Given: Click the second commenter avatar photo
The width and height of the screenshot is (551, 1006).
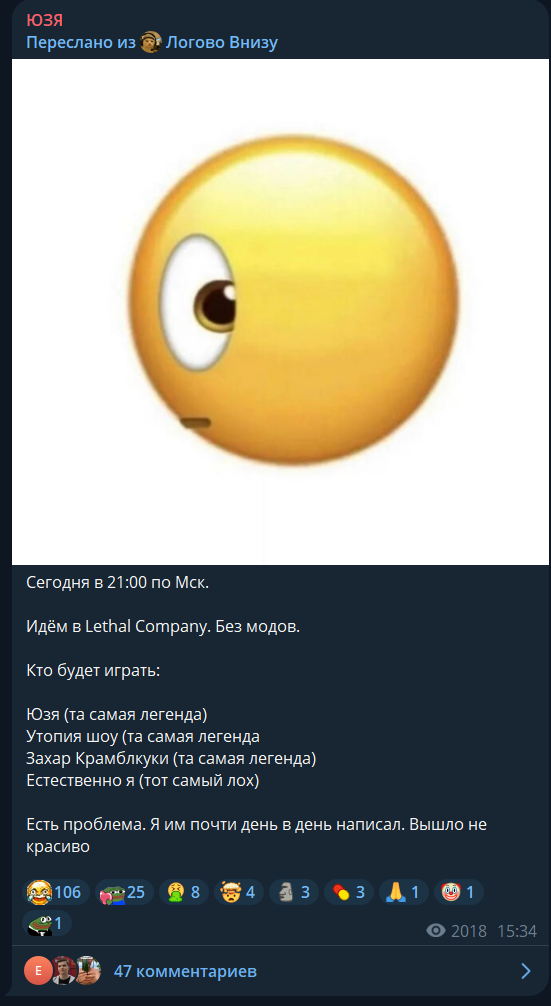Looking at the screenshot, I should coord(64,971).
